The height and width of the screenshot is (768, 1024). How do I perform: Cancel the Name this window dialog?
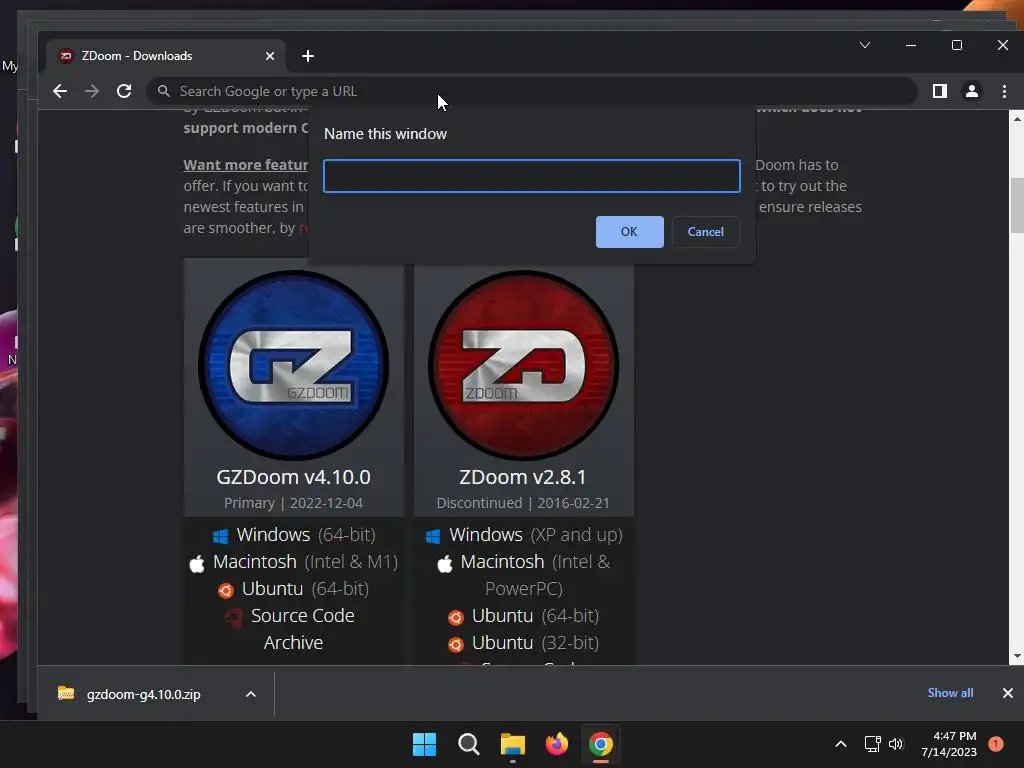click(705, 232)
